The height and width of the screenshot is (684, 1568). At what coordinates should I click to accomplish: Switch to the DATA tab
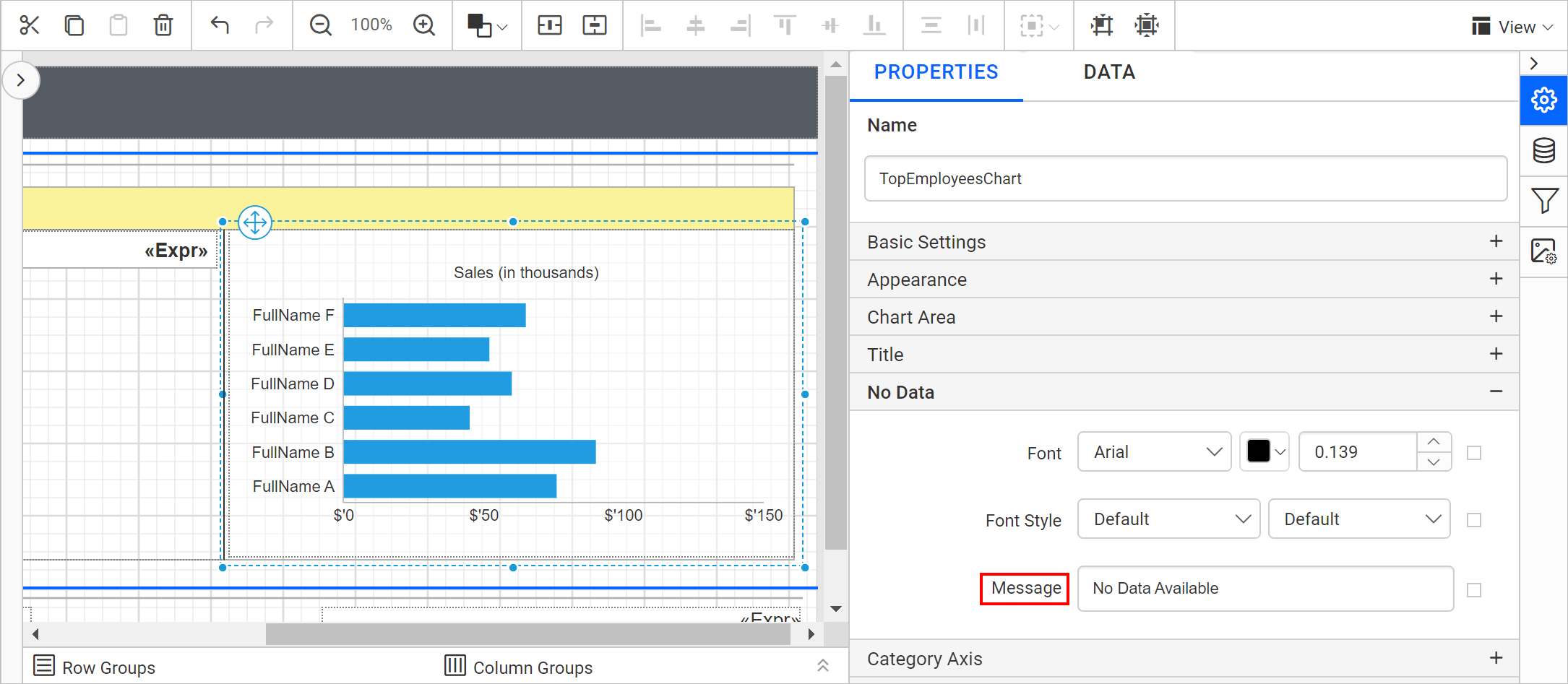tap(1109, 72)
